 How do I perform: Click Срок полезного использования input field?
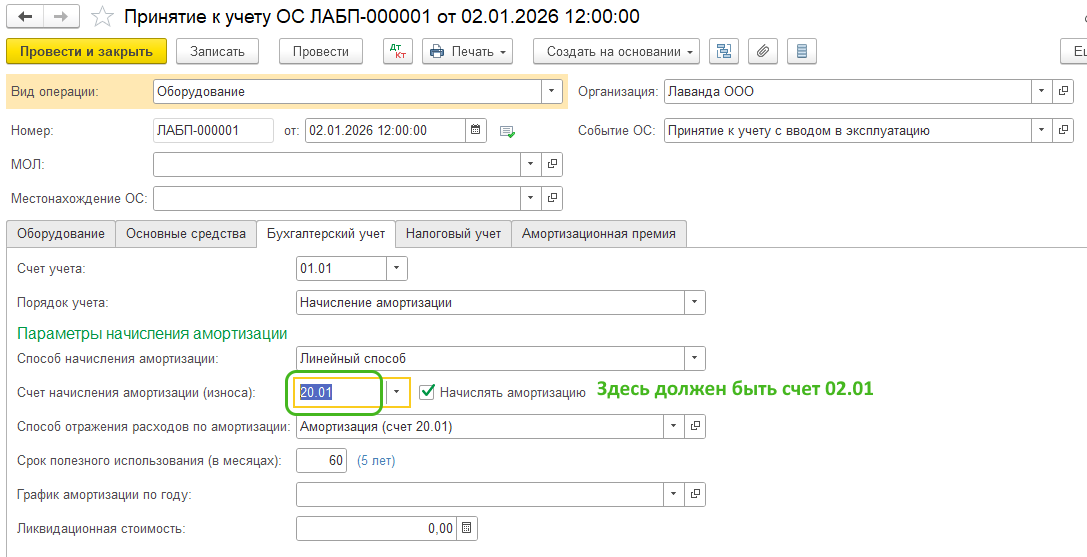323,461
